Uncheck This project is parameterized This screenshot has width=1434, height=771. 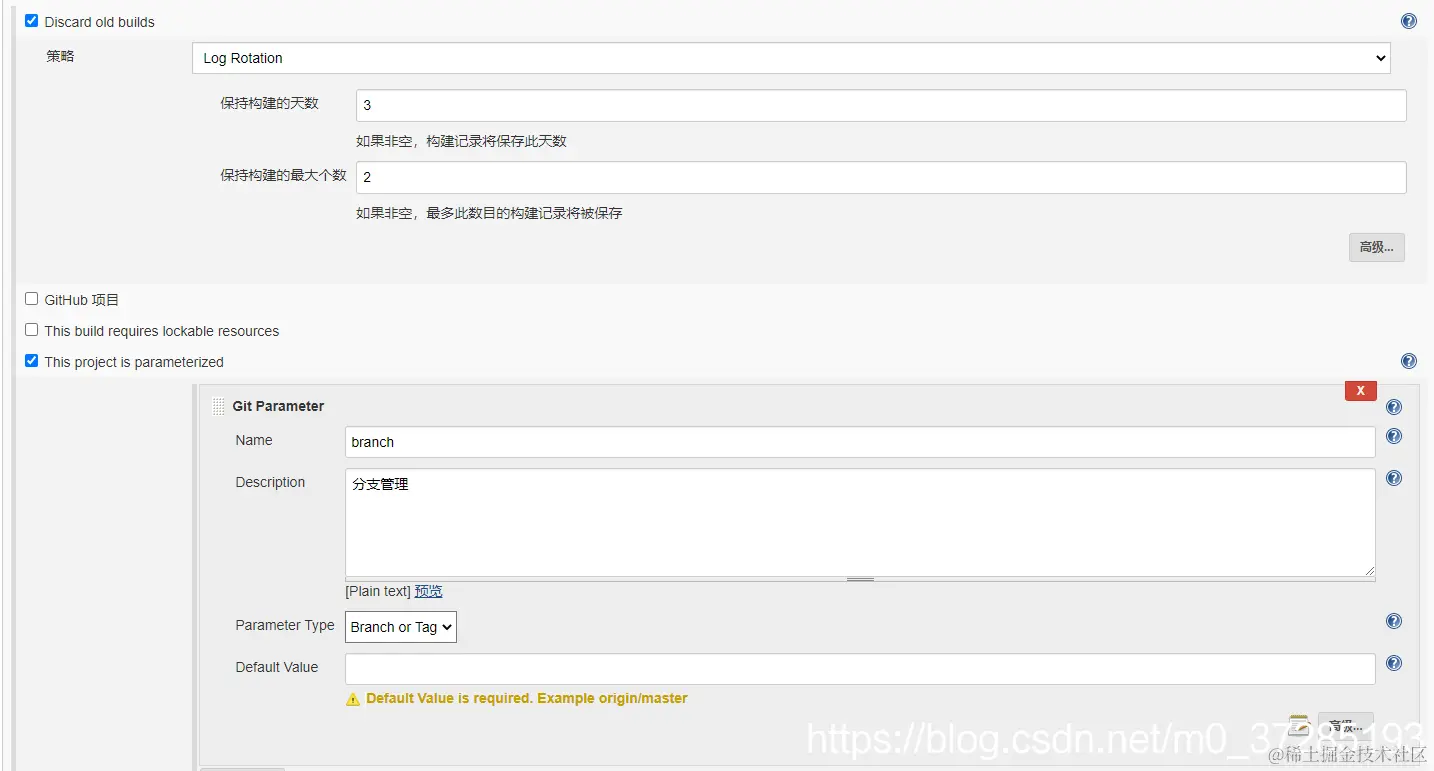click(x=32, y=360)
